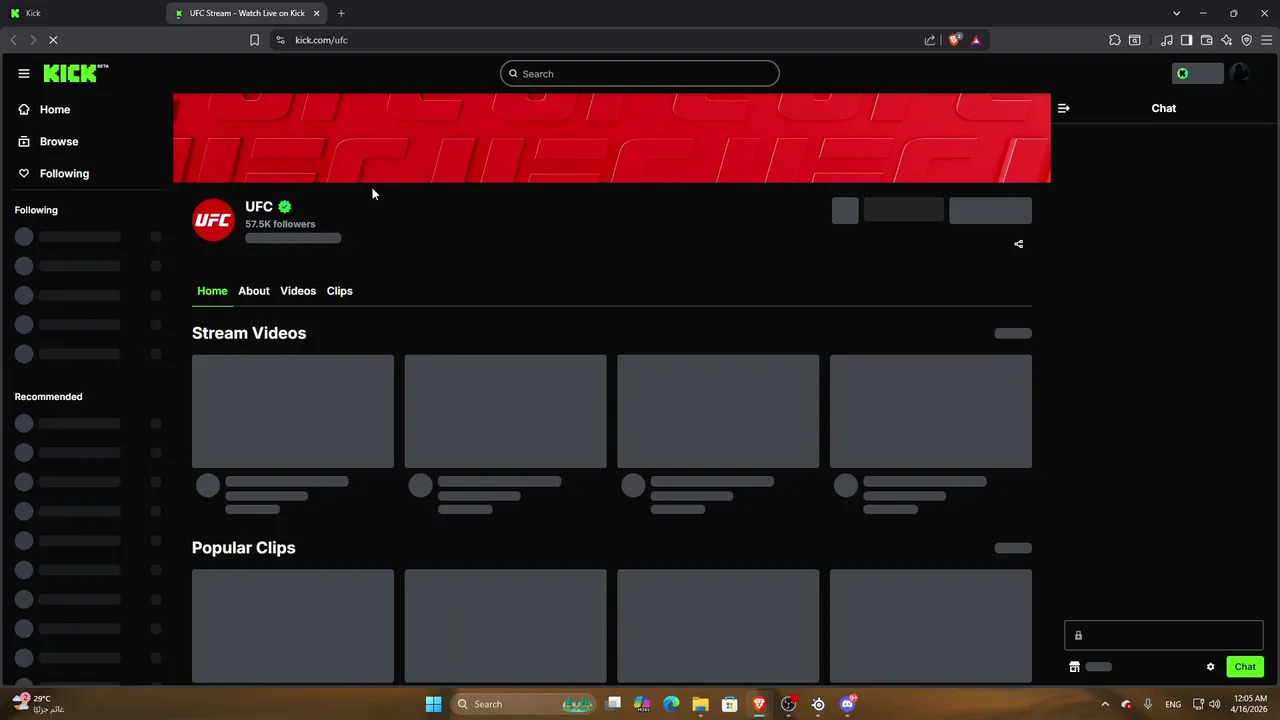1280x720 pixels.
Task: Open Microsoft Edge from taskbar
Action: pyautogui.click(x=671, y=704)
